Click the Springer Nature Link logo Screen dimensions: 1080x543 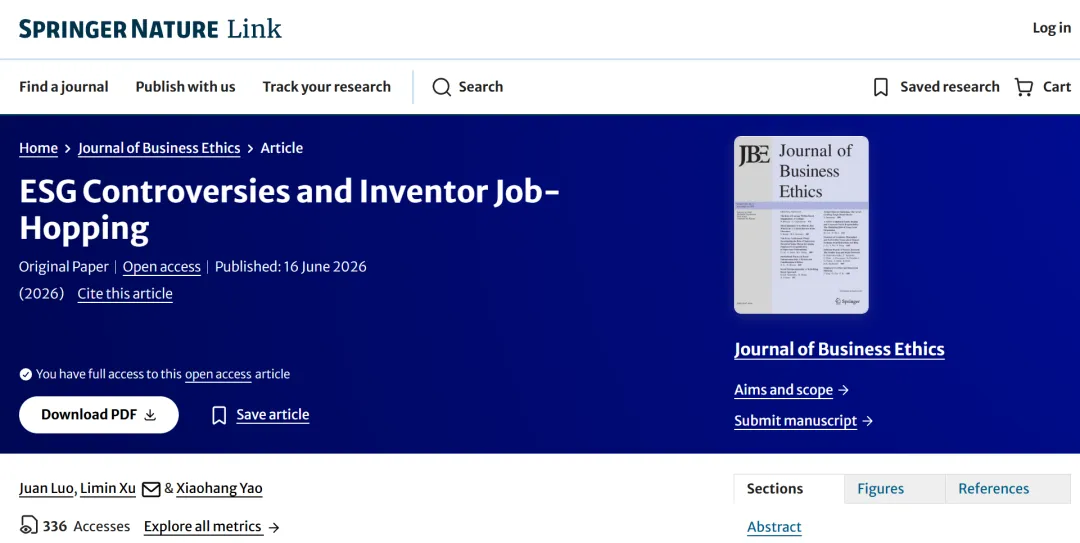coord(150,29)
